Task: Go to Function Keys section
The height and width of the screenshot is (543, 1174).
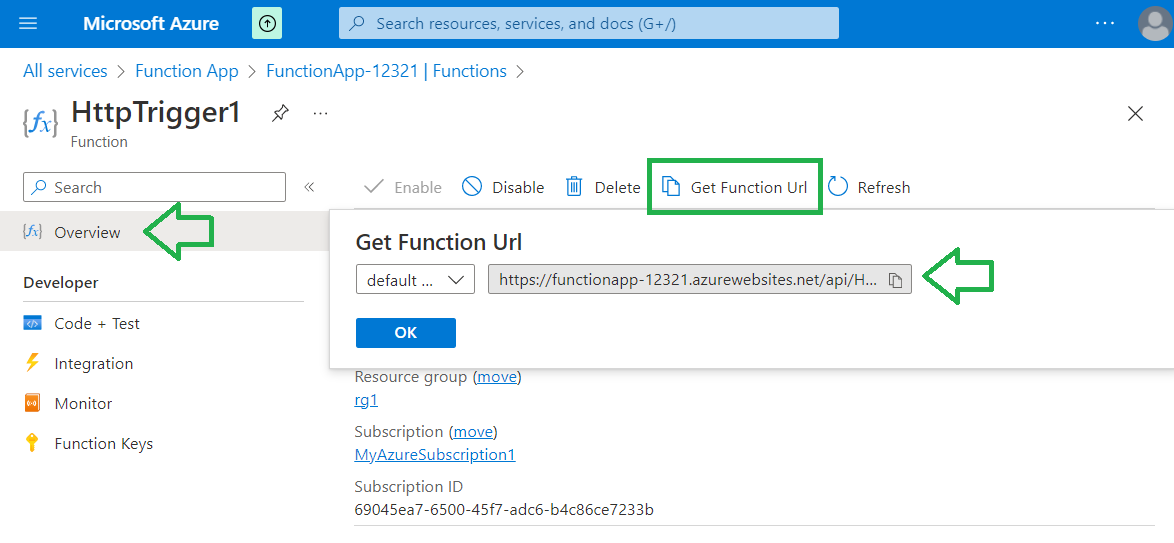Action: 103,443
